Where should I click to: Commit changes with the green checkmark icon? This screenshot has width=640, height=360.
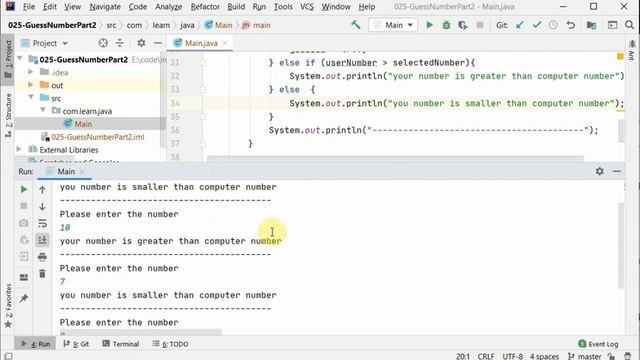537,25
